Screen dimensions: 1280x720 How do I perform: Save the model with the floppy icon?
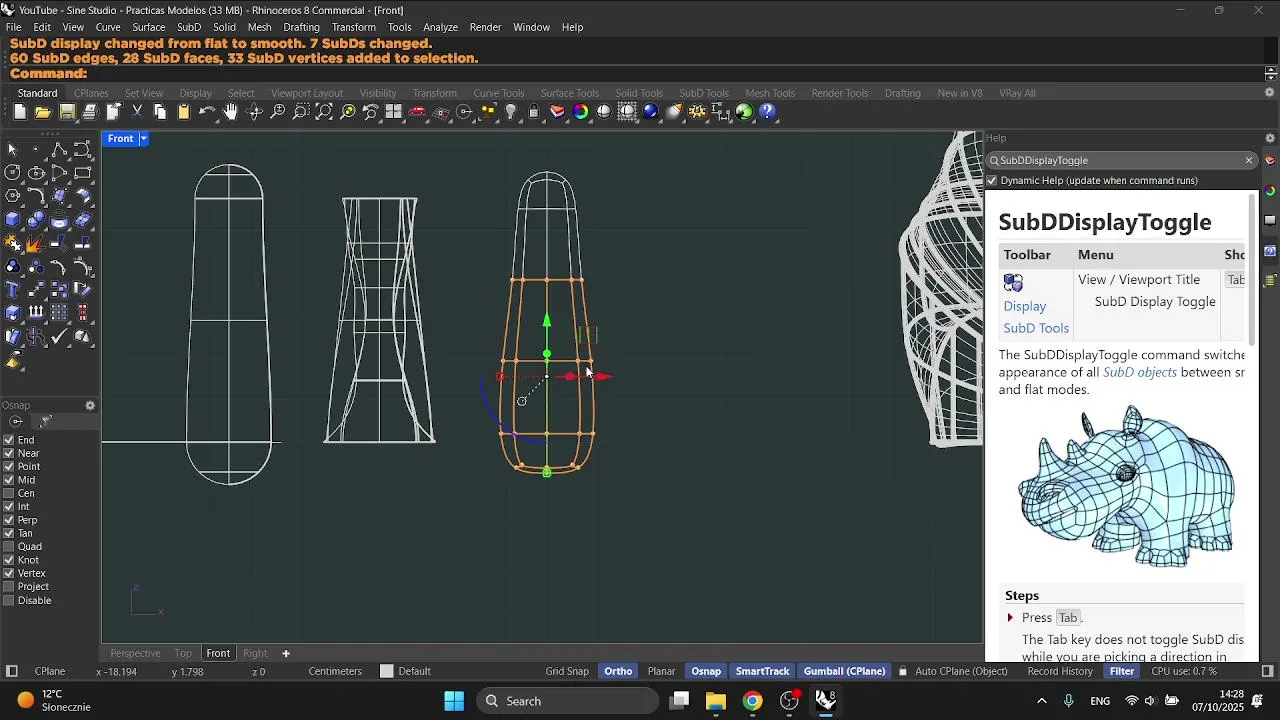[67, 112]
